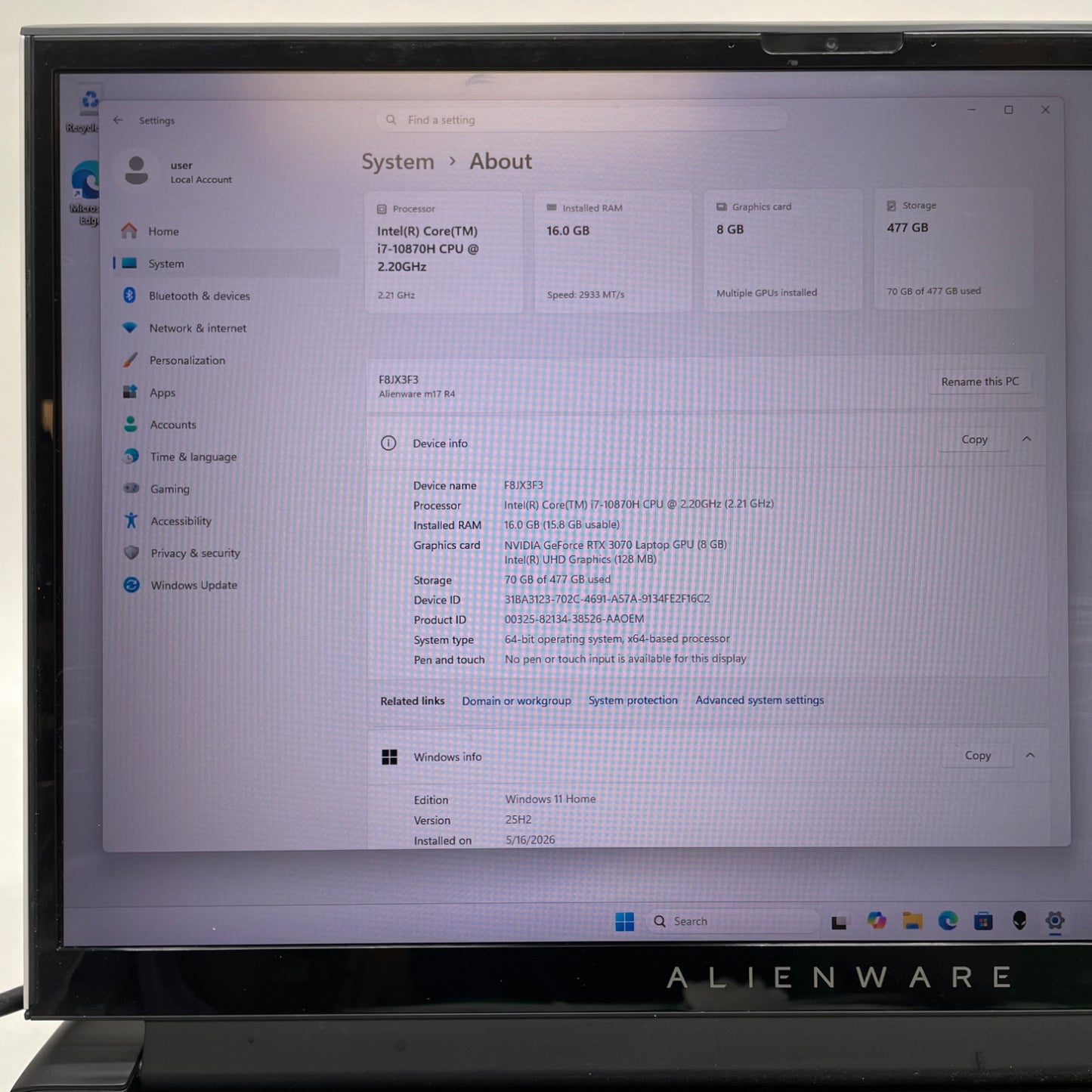Click the Gaming controller icon
The image size is (1092, 1092).
coord(131,488)
